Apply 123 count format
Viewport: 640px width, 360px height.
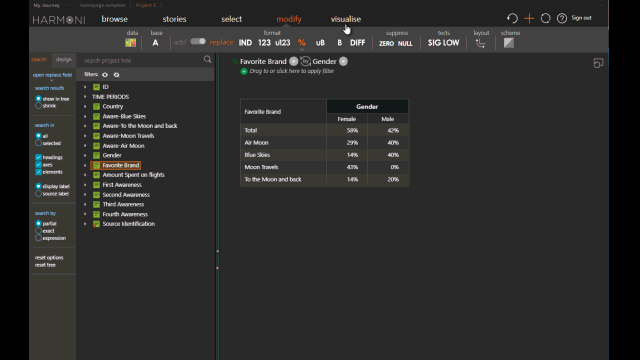click(x=264, y=43)
